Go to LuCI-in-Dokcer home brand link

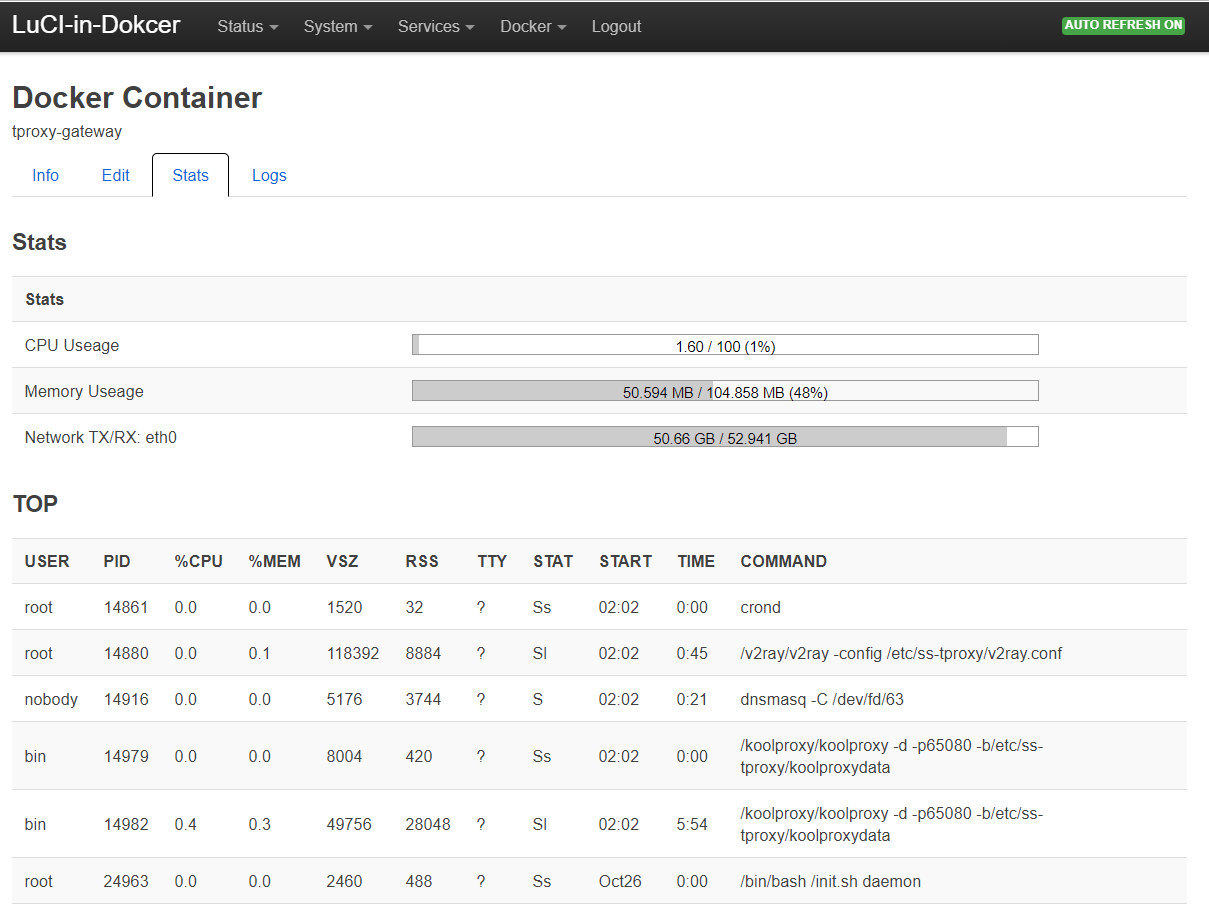tap(96, 25)
